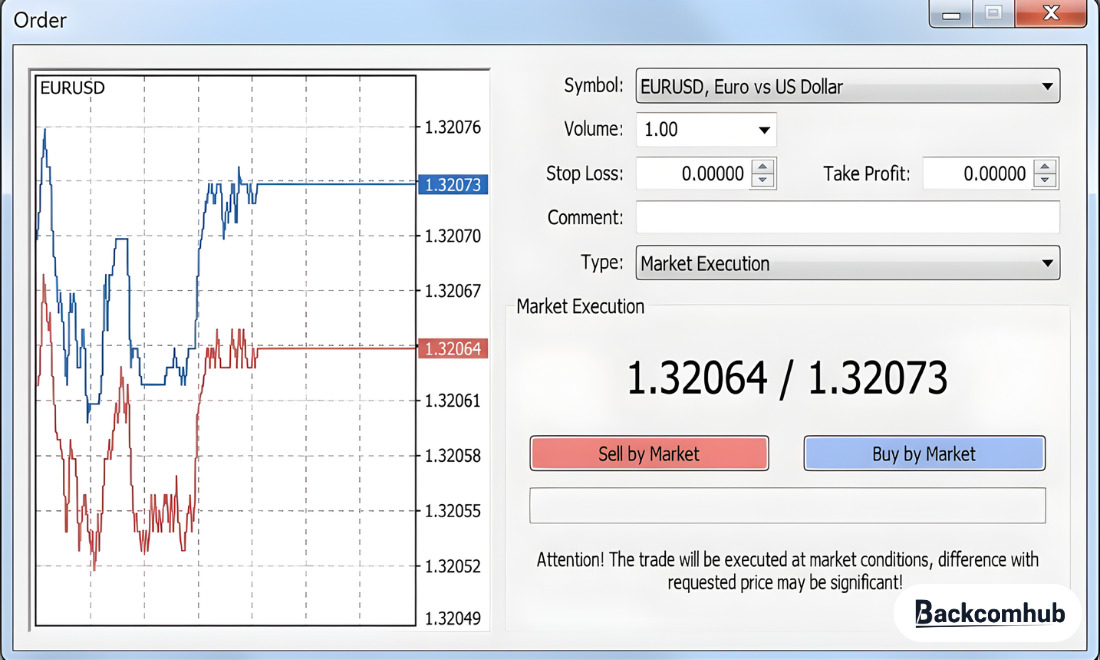Click the blue ask price tag 1.32073

coord(452,184)
